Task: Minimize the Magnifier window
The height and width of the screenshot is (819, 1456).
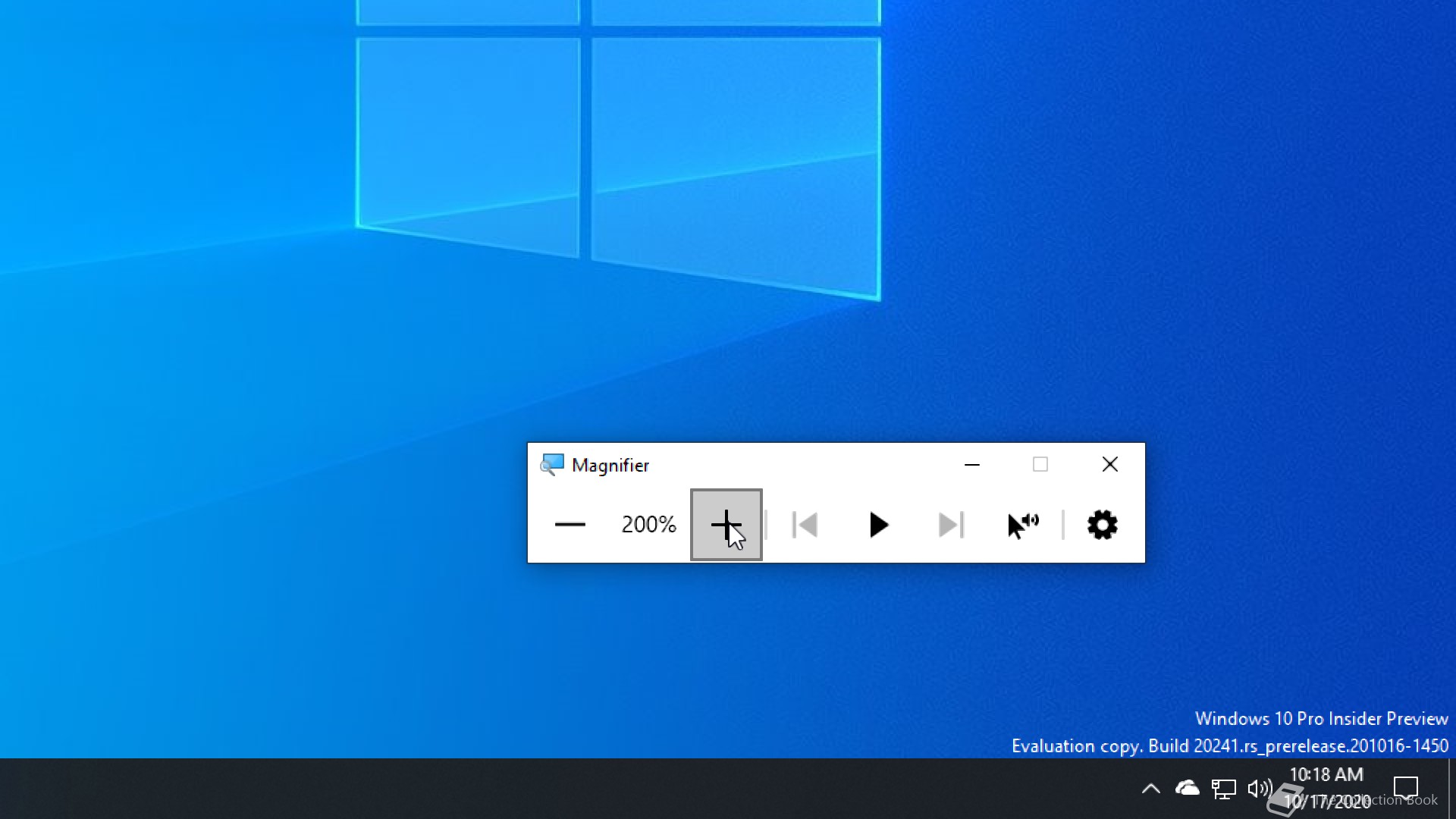Action: [972, 465]
